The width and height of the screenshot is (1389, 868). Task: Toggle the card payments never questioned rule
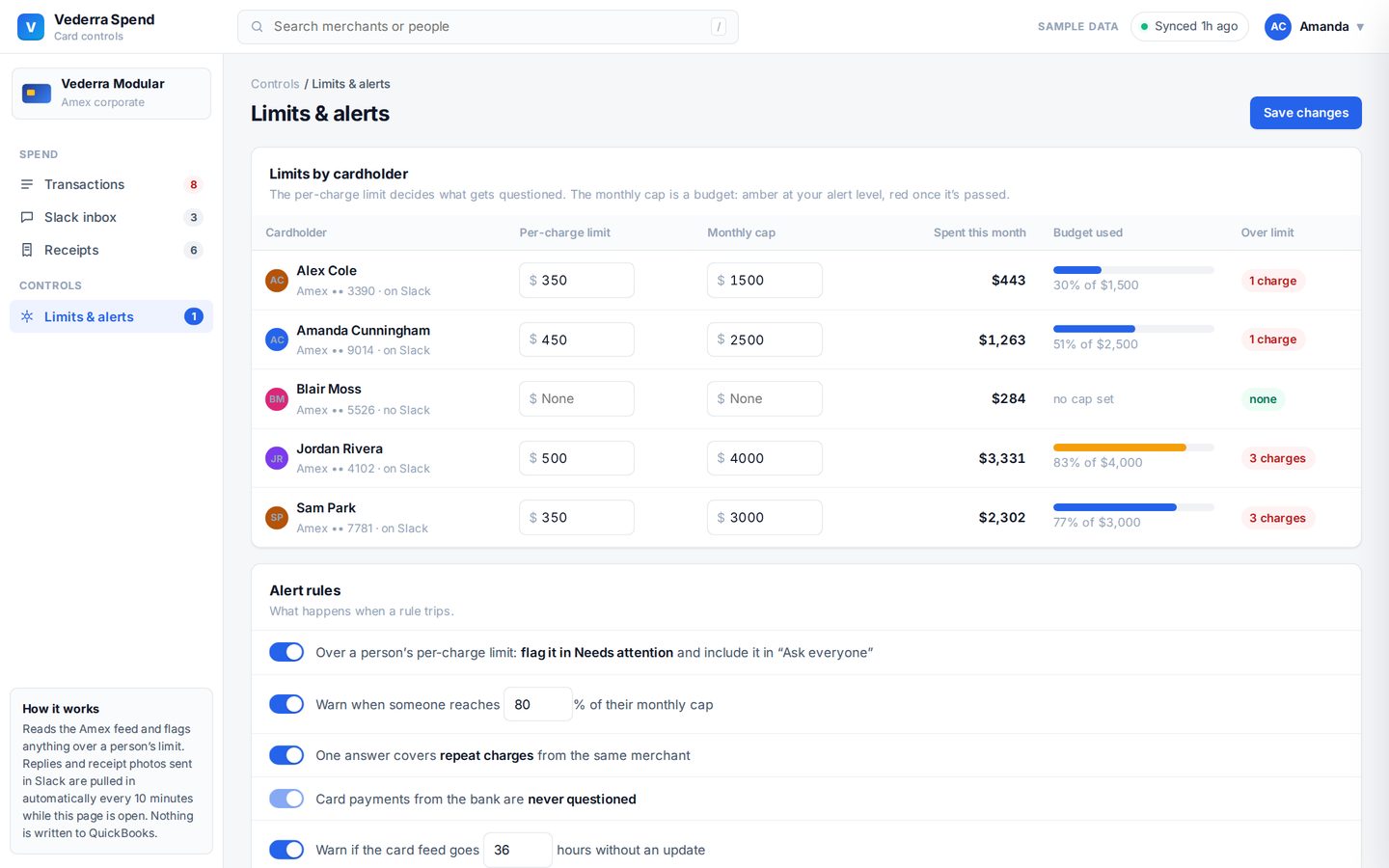coord(286,799)
